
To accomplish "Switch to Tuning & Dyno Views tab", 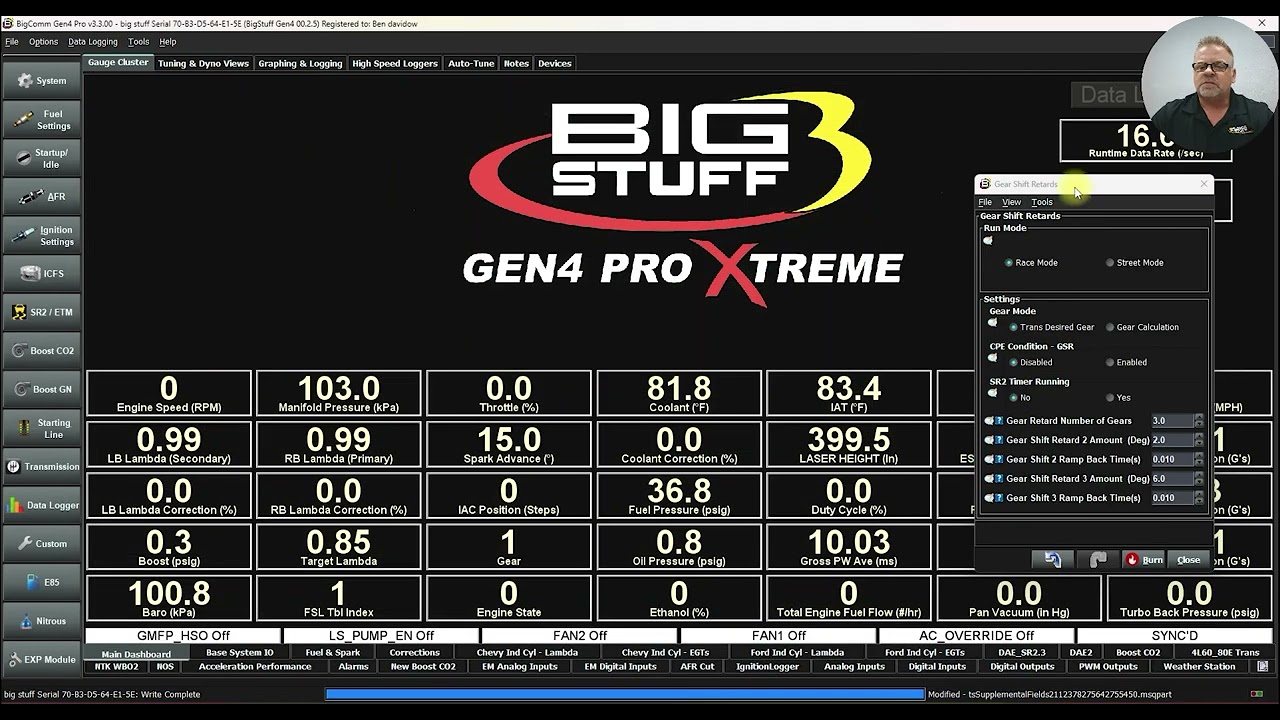I will (203, 63).
